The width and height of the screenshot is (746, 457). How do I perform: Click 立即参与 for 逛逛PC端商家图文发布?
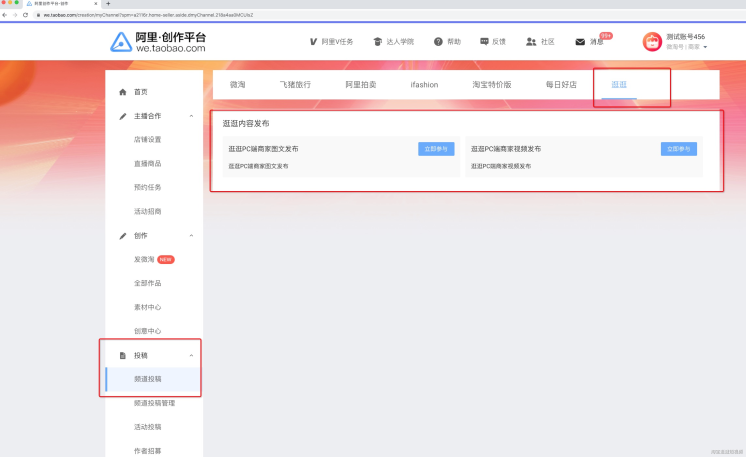pyautogui.click(x=436, y=149)
